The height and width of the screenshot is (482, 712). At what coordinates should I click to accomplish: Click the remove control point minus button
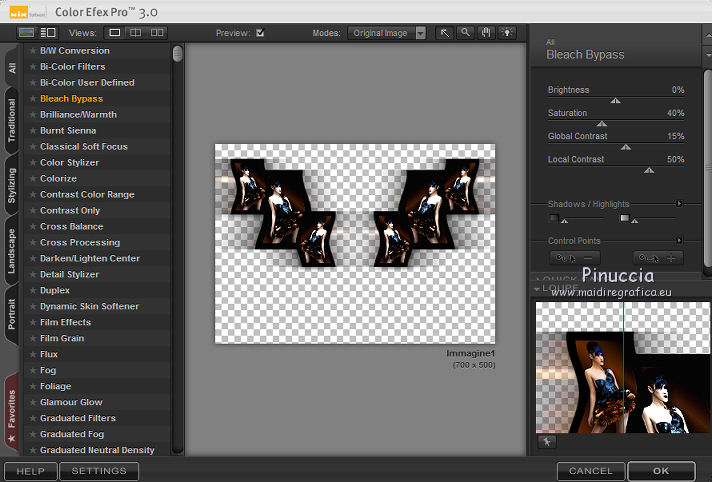575,258
